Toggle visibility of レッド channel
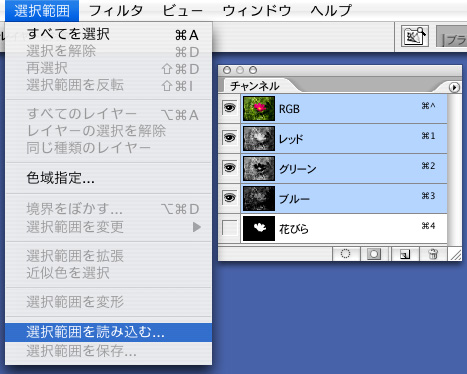467x374 pixels. pos(230,137)
